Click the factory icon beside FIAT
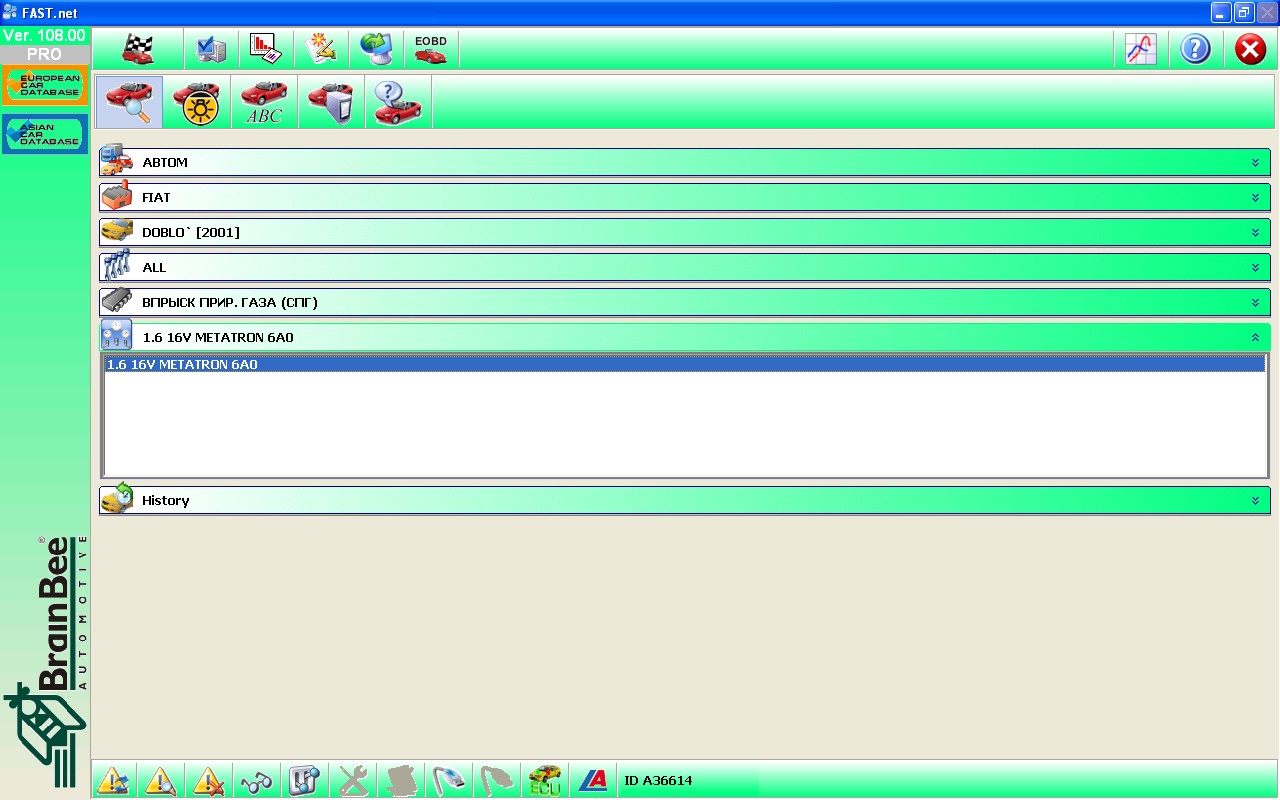Viewport: 1280px width, 800px height. (117, 195)
